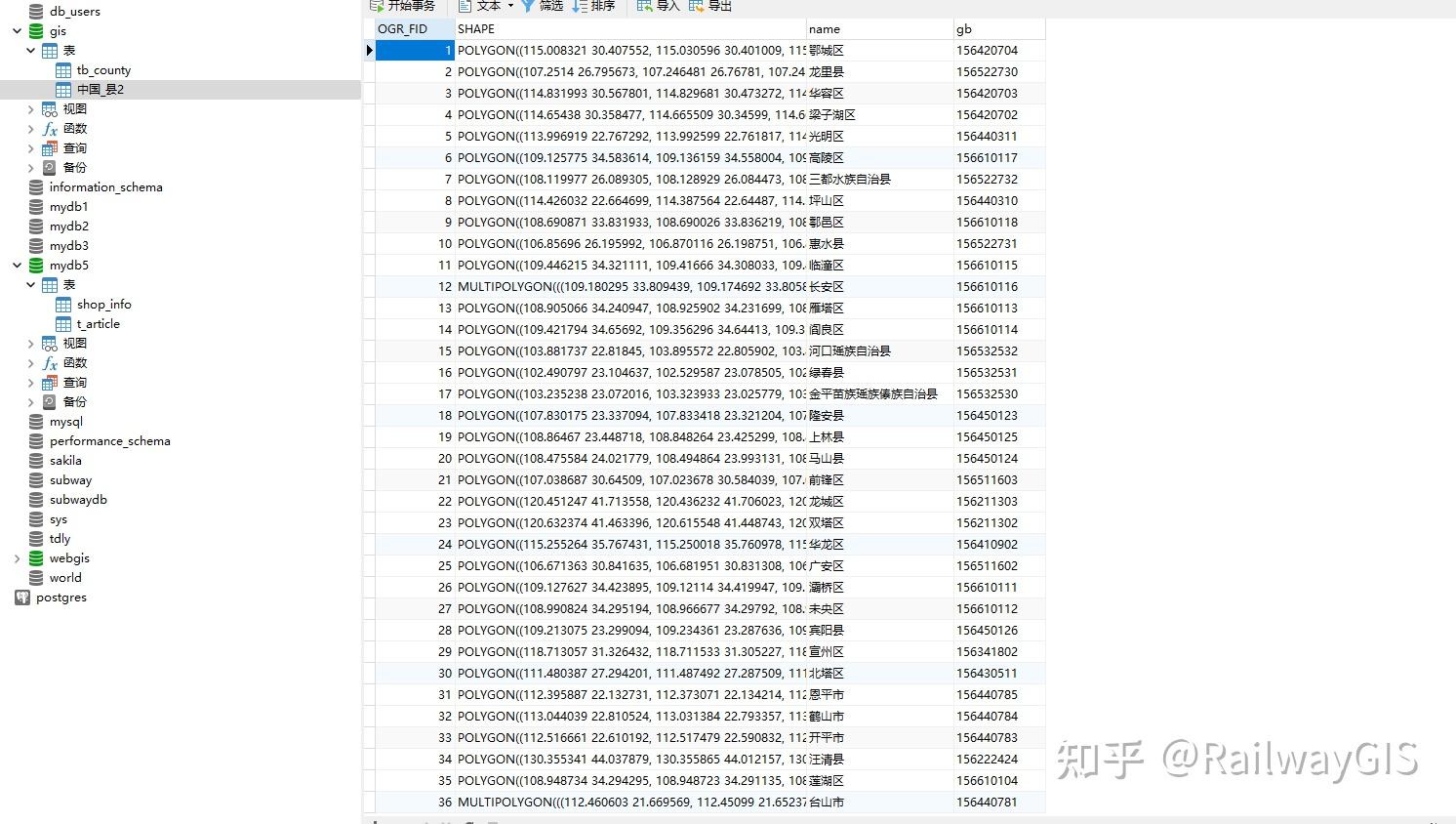Screen dimensions: 1456x824
Task: Select the world database
Action: [64, 577]
